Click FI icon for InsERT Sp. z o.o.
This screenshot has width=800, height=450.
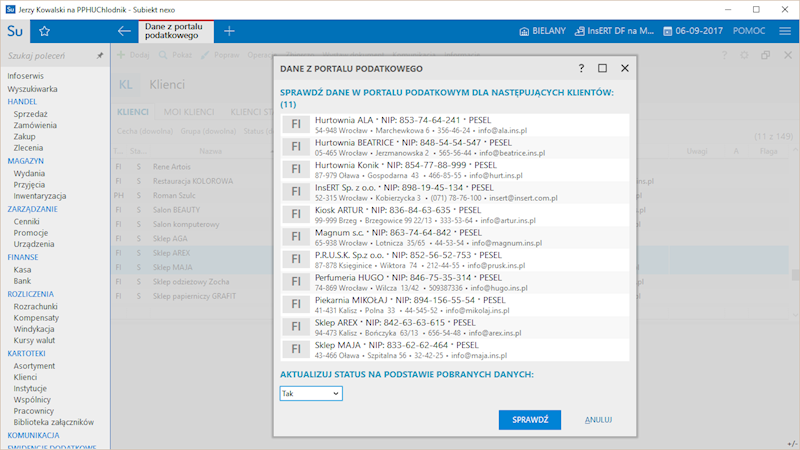click(296, 192)
